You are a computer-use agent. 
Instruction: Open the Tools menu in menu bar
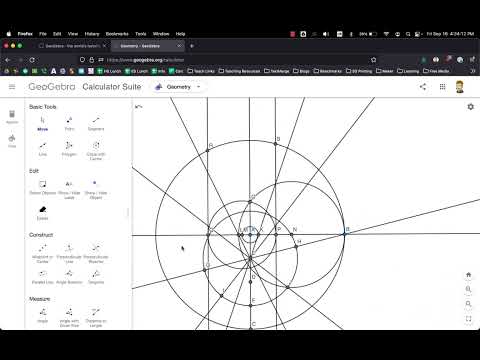click(141, 34)
